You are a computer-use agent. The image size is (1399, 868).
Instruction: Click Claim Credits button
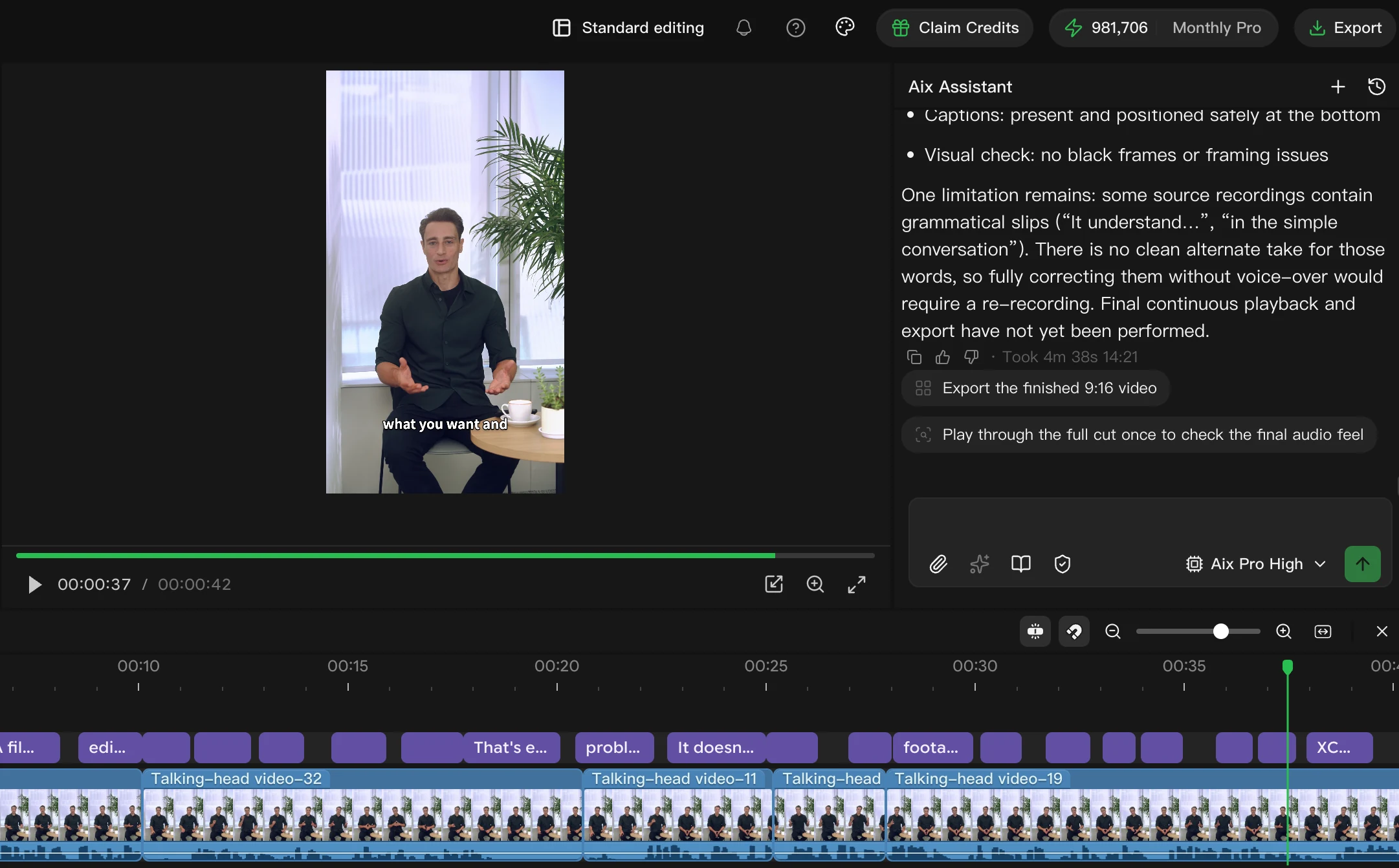955,28
